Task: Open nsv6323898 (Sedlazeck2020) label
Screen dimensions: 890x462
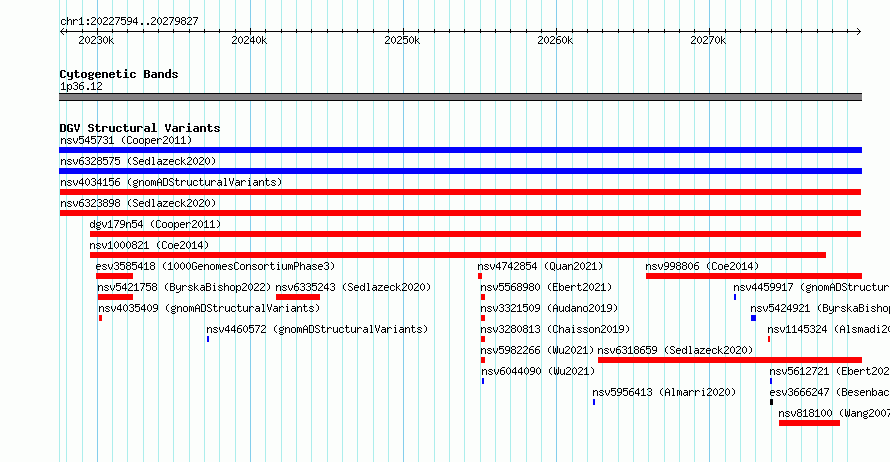Action: point(138,203)
